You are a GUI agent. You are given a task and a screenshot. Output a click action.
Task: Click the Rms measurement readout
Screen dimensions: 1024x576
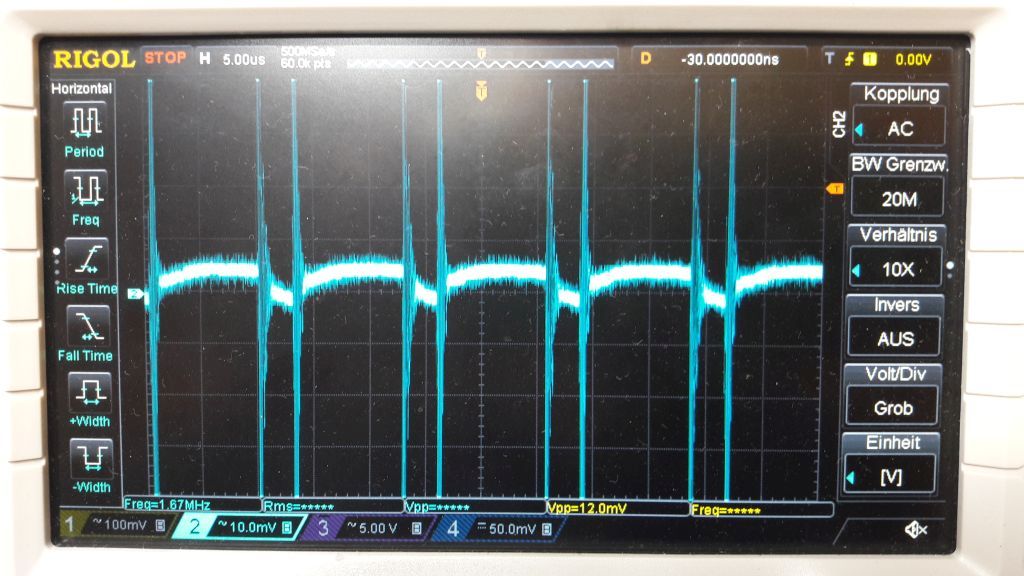[298, 506]
